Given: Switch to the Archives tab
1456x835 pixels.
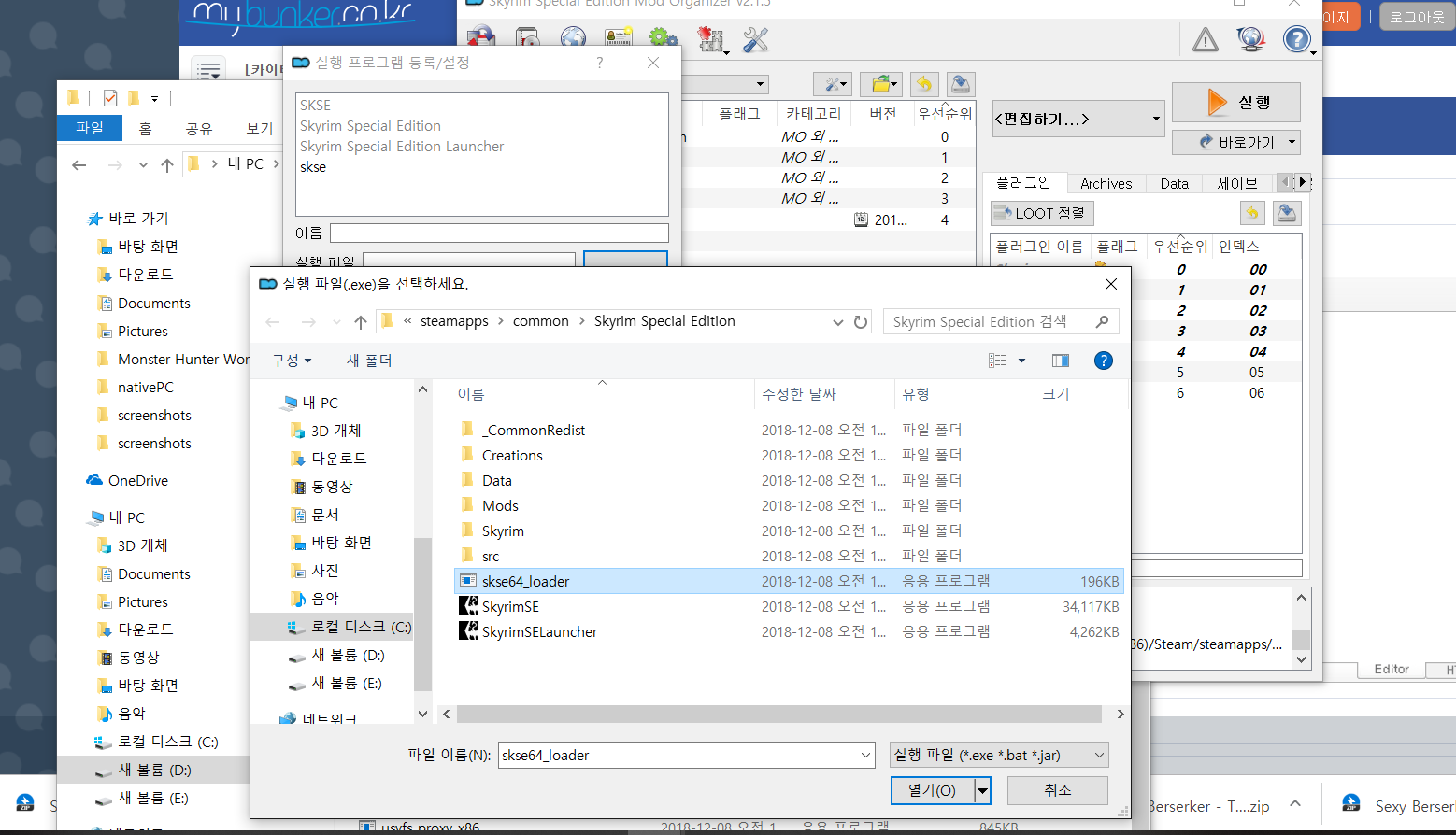Looking at the screenshot, I should [x=1106, y=184].
